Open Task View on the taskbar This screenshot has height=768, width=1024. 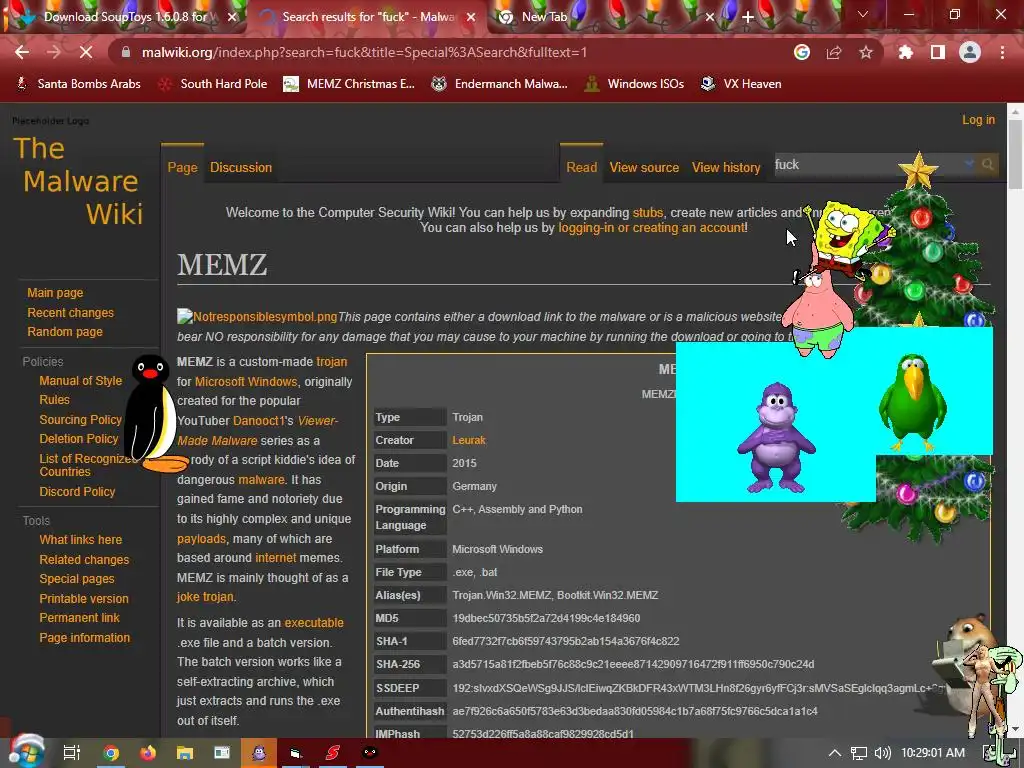[x=71, y=752]
